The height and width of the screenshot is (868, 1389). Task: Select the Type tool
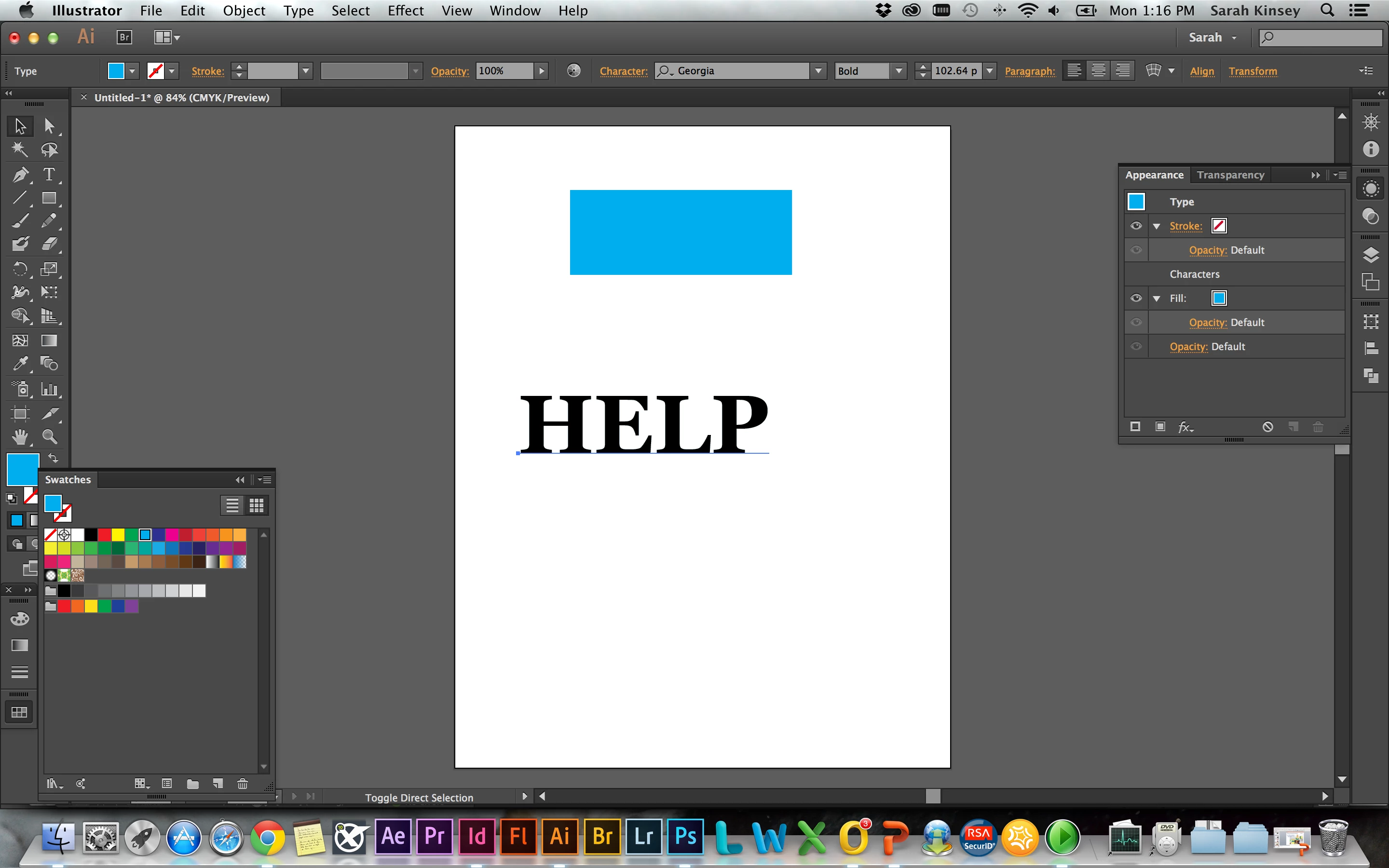49,174
